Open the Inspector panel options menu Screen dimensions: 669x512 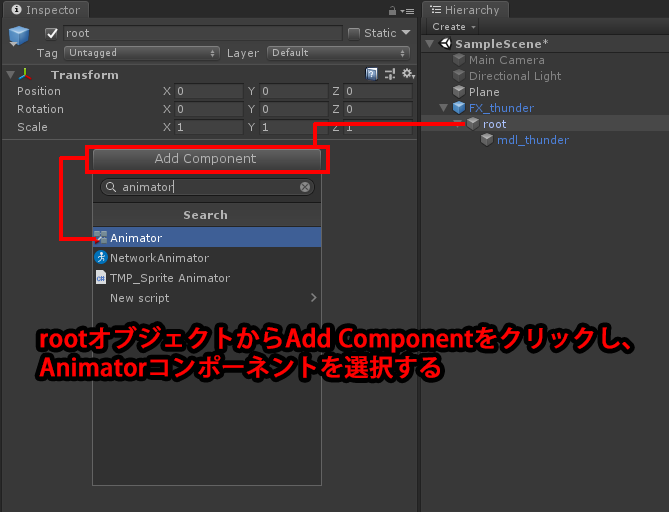click(408, 11)
